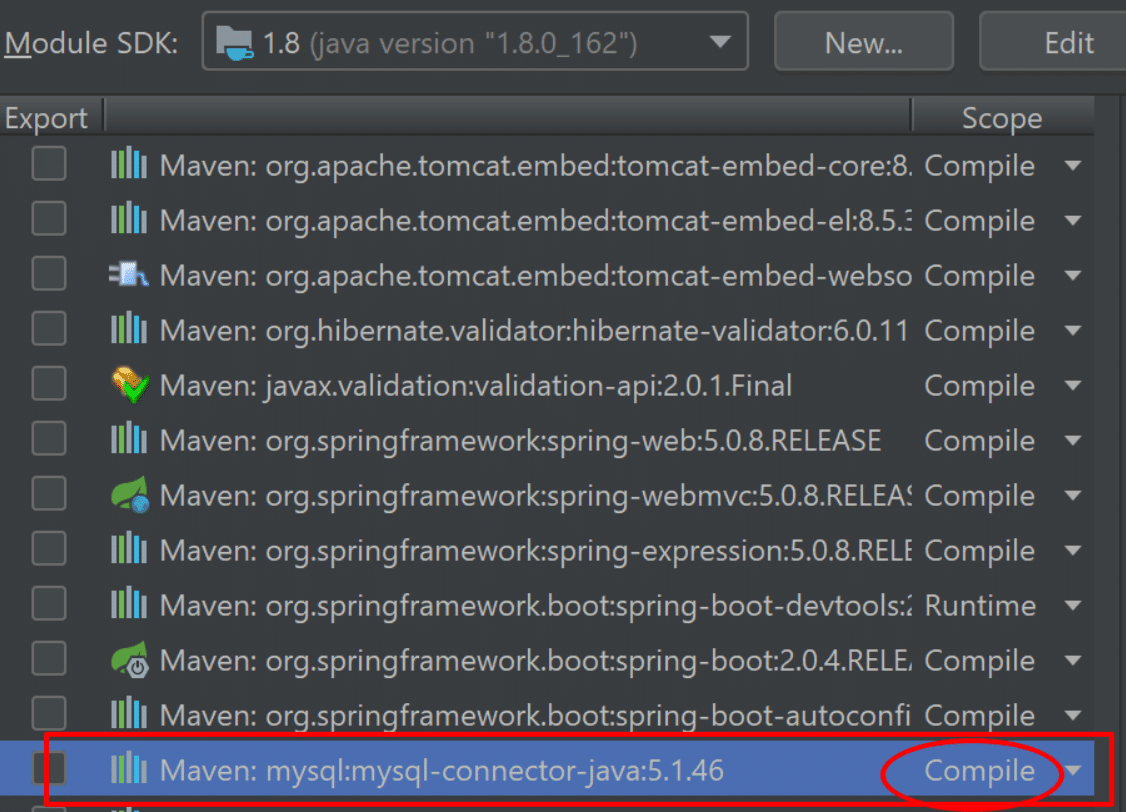Click the hibernate-validator library icon
This screenshot has height=812, width=1126.
[129, 330]
